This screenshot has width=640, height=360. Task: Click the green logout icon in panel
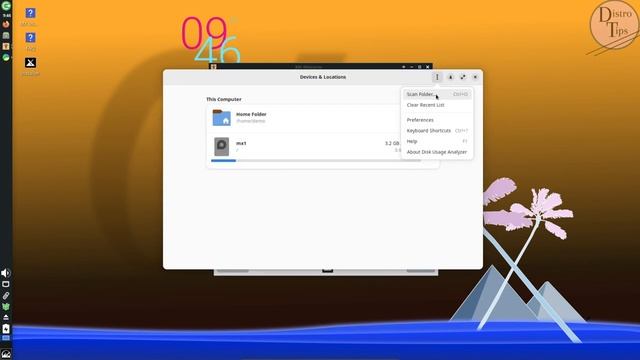coord(6,6)
